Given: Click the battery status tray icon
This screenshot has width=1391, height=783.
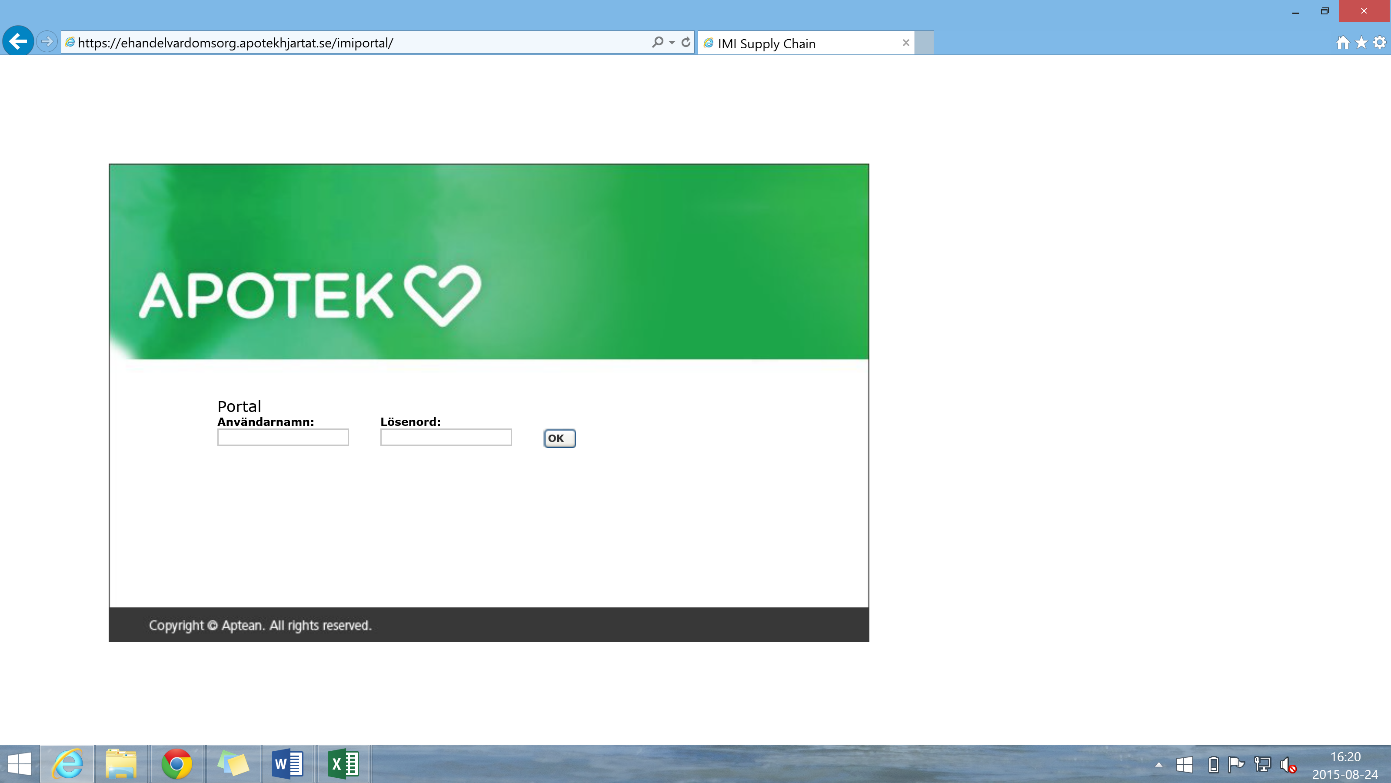Looking at the screenshot, I should [x=1213, y=765].
